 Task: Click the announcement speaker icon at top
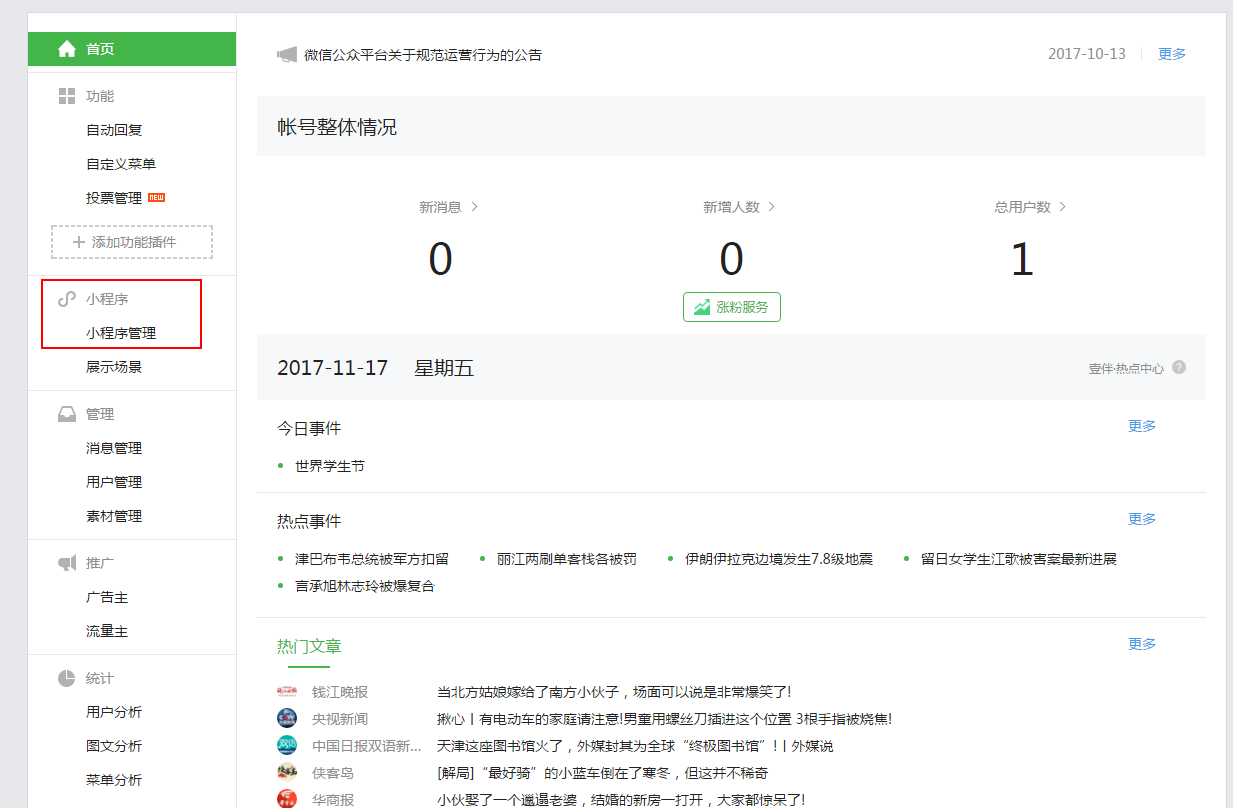pyautogui.click(x=287, y=55)
